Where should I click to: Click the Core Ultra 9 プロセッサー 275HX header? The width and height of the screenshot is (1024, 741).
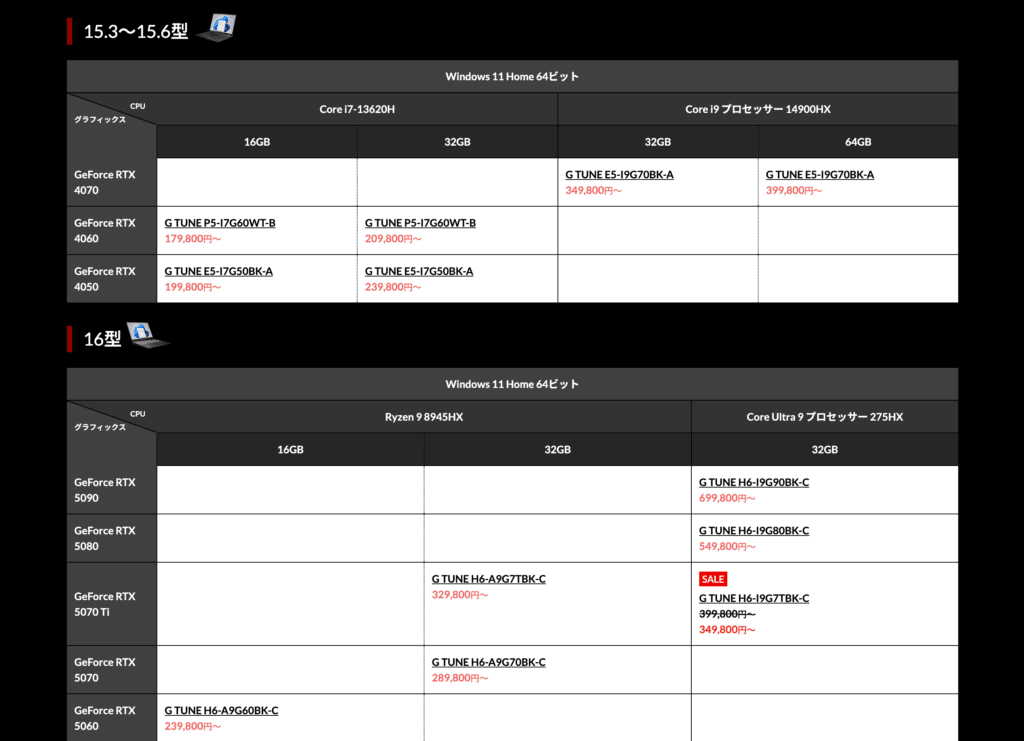tap(825, 417)
